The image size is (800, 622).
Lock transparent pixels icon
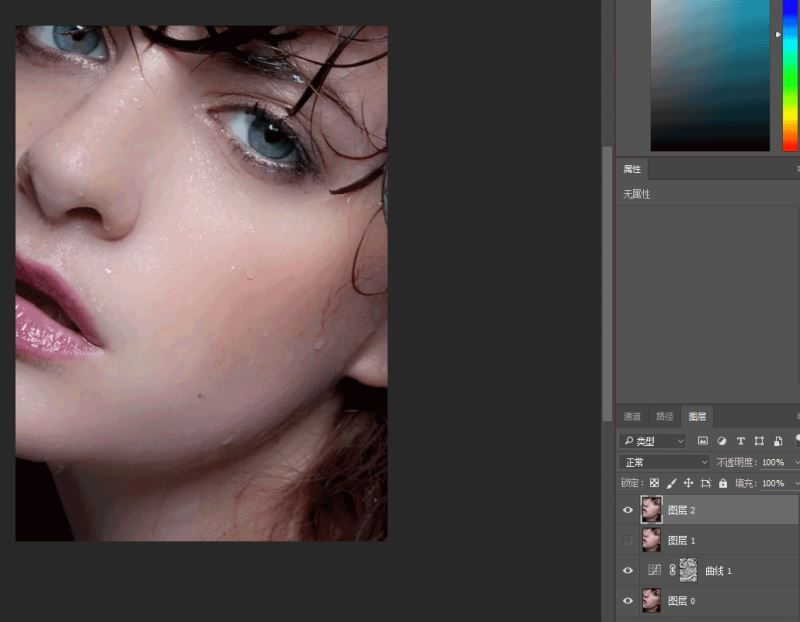point(655,483)
